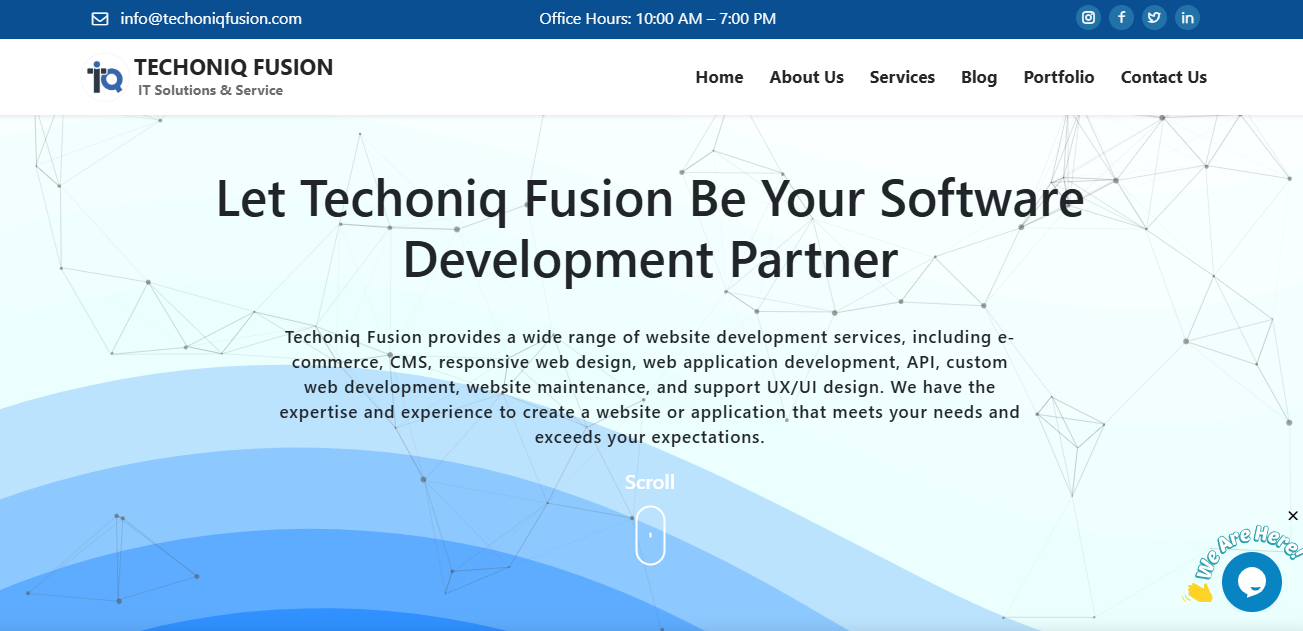This screenshot has height=631, width=1303.
Task: Click the envelope icon in the top bar
Action: click(100, 19)
